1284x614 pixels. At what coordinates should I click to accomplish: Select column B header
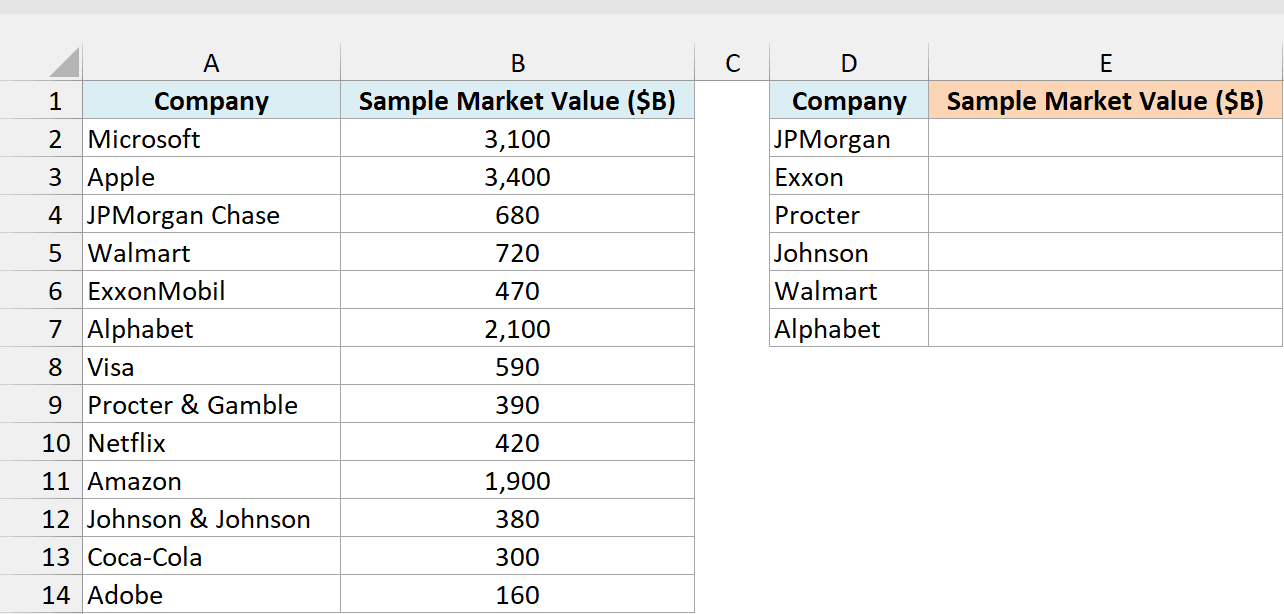click(517, 63)
